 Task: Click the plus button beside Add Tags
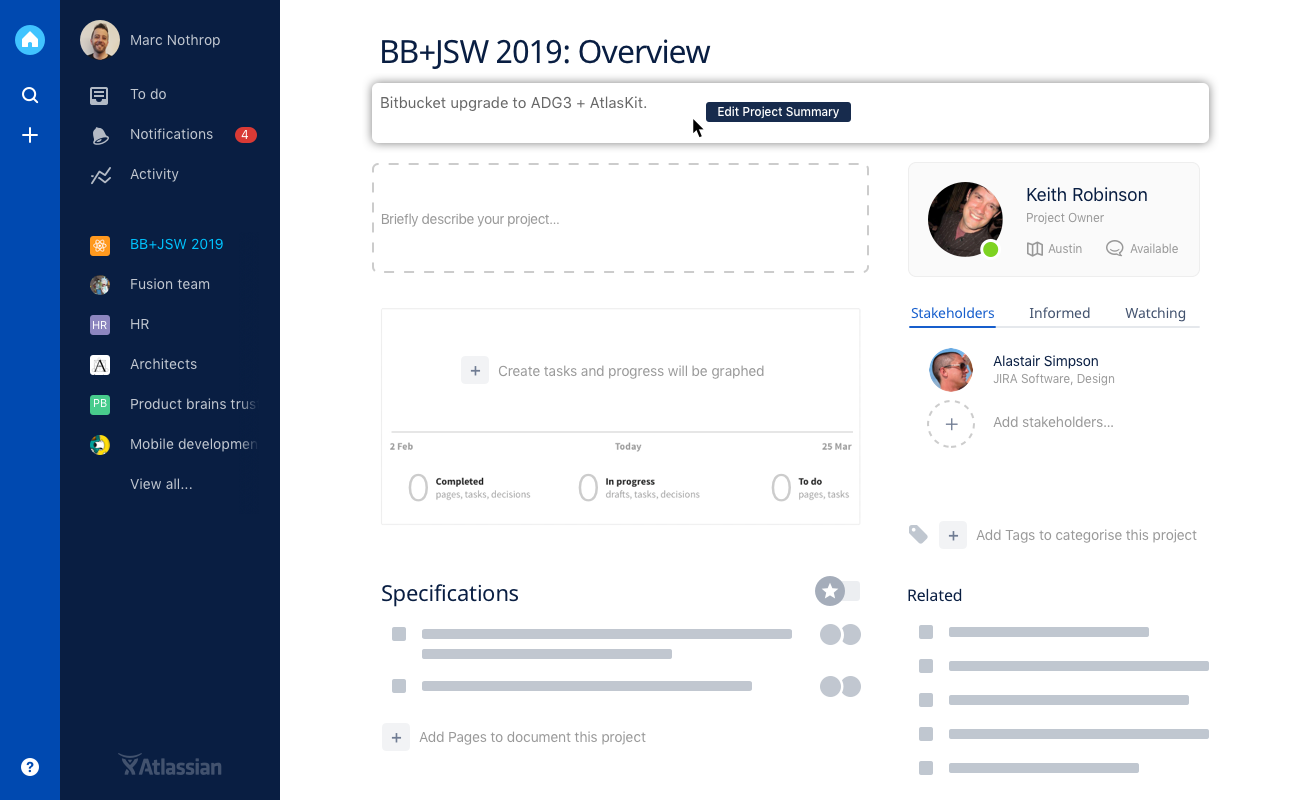point(953,536)
